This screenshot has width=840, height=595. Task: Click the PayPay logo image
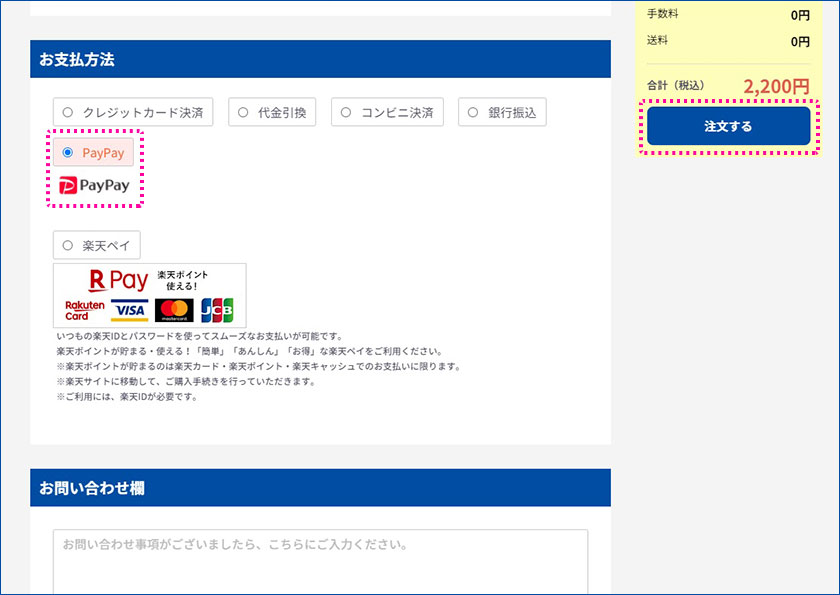(94, 185)
